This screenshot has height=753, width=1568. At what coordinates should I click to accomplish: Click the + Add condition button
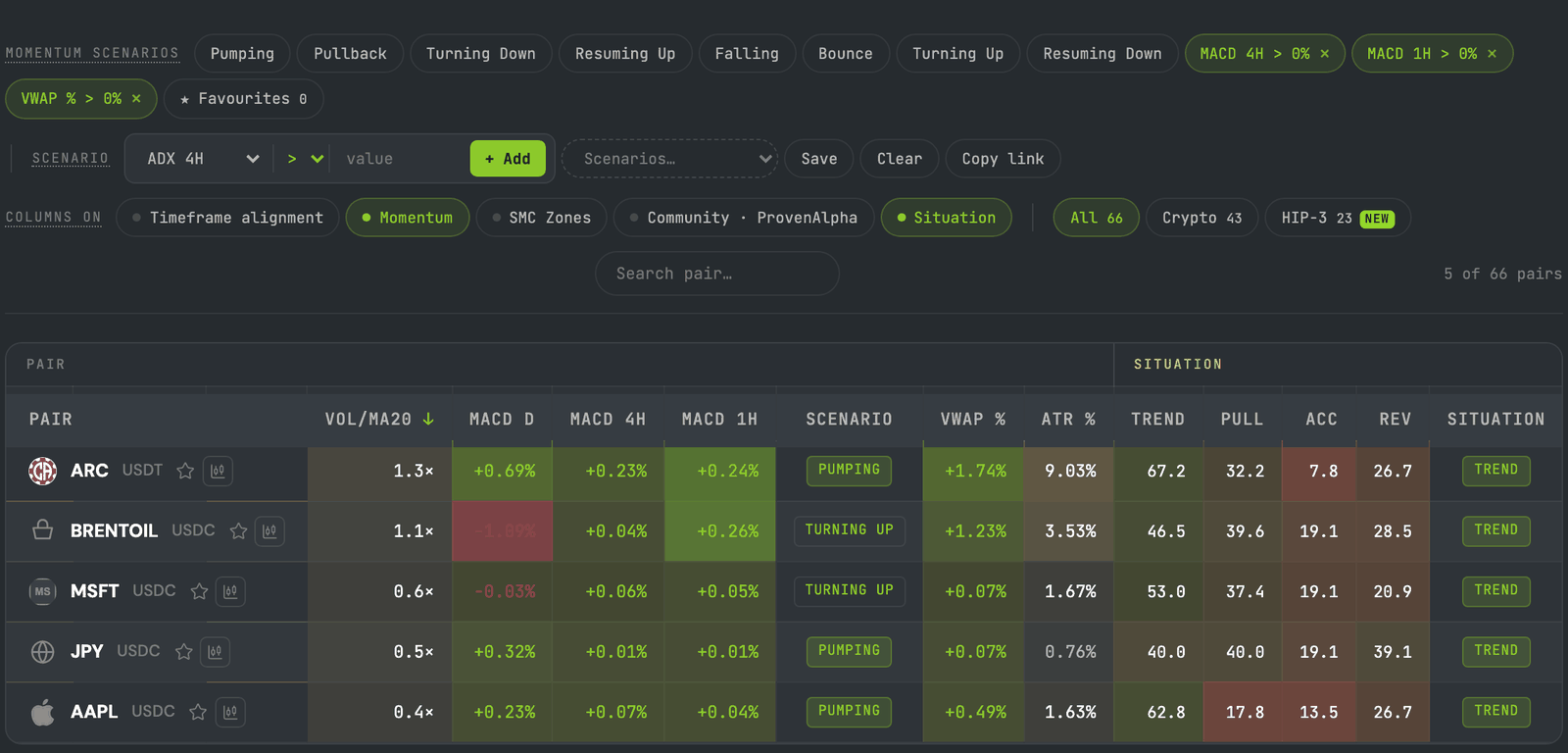tap(508, 159)
